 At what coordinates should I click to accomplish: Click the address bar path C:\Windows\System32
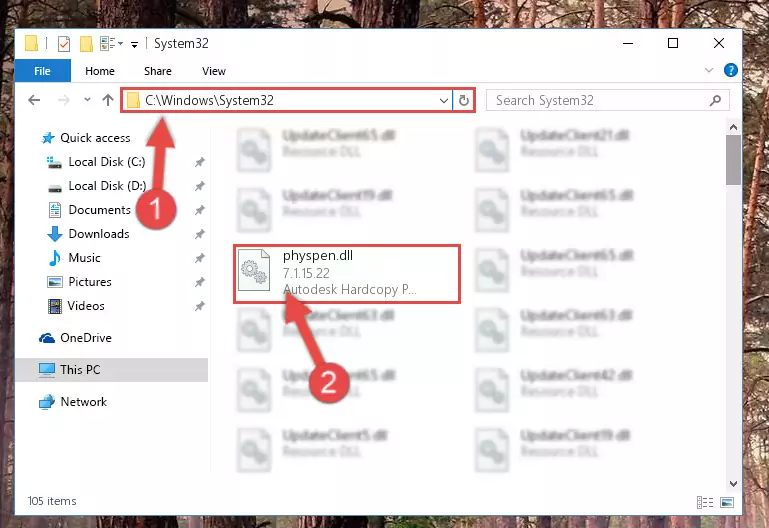click(x=209, y=101)
